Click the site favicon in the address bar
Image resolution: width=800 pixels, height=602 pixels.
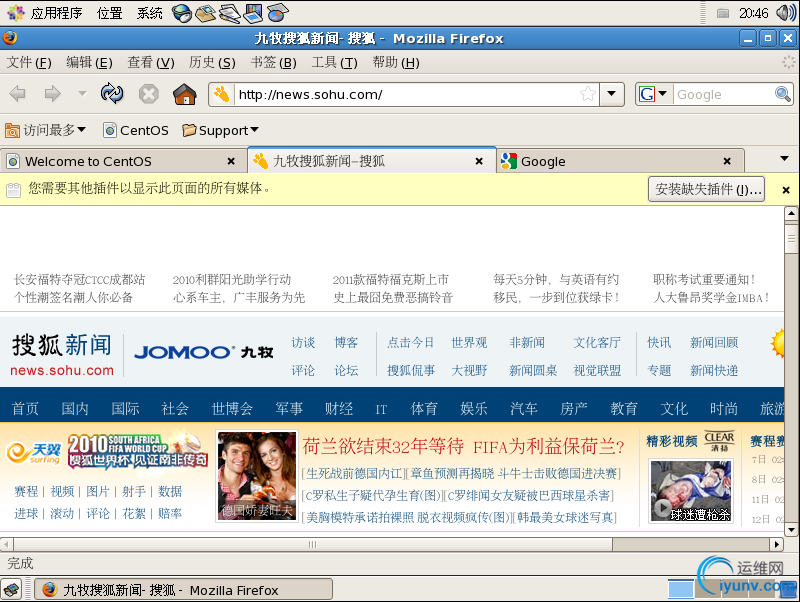[221, 94]
